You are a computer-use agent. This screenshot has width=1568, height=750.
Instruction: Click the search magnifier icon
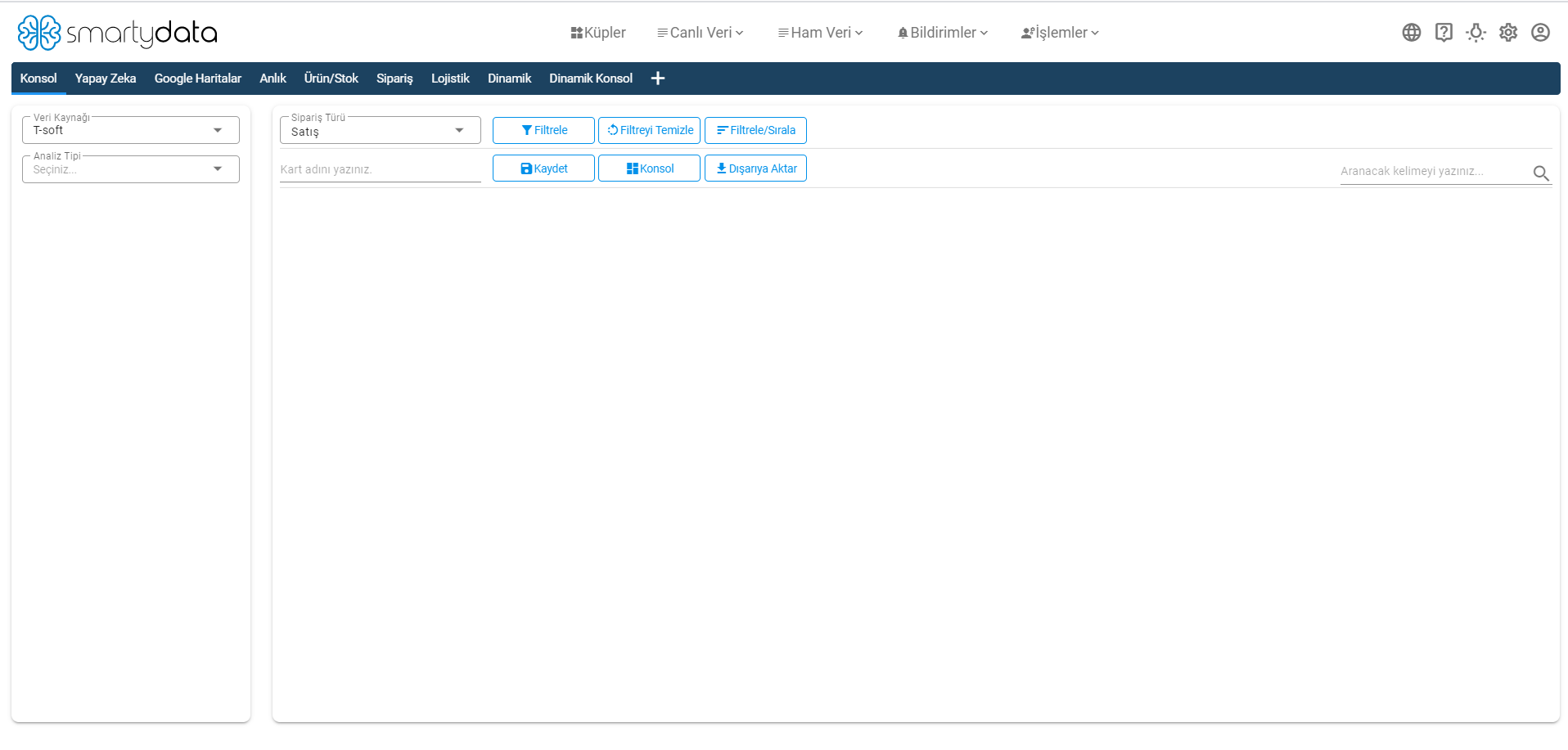point(1541,173)
